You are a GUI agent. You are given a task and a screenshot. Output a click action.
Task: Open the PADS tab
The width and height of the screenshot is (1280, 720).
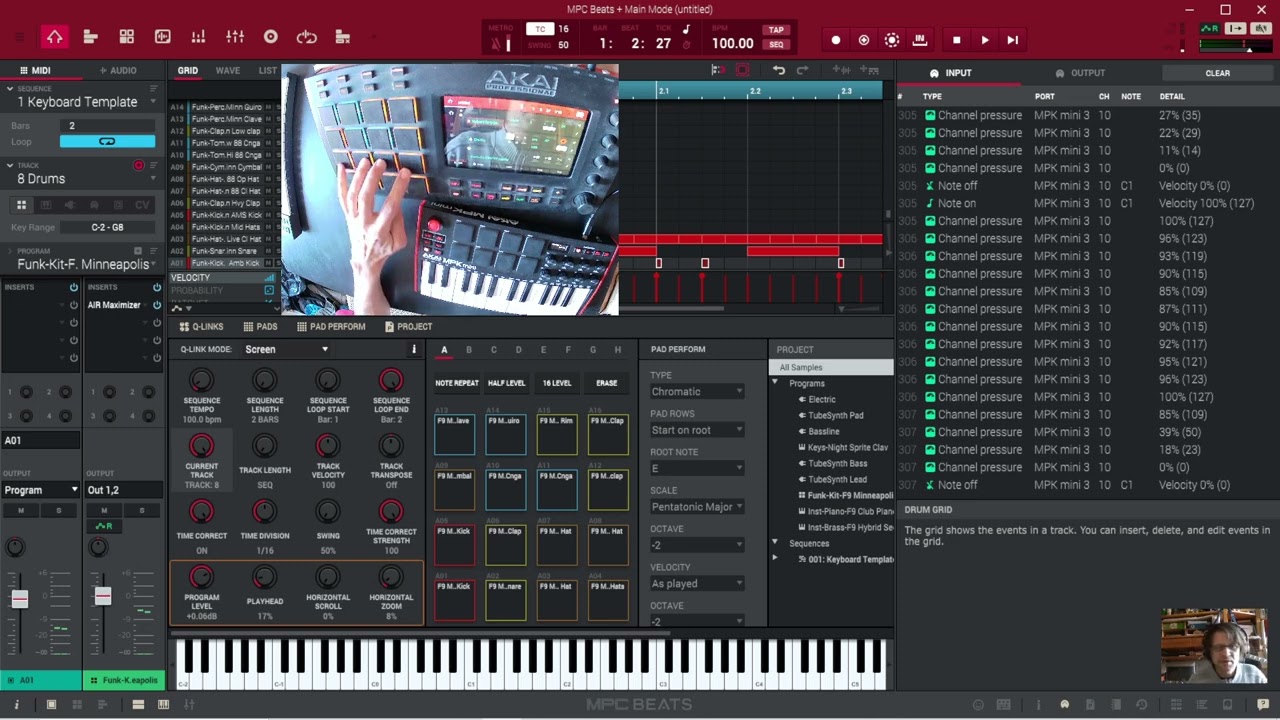click(260, 327)
